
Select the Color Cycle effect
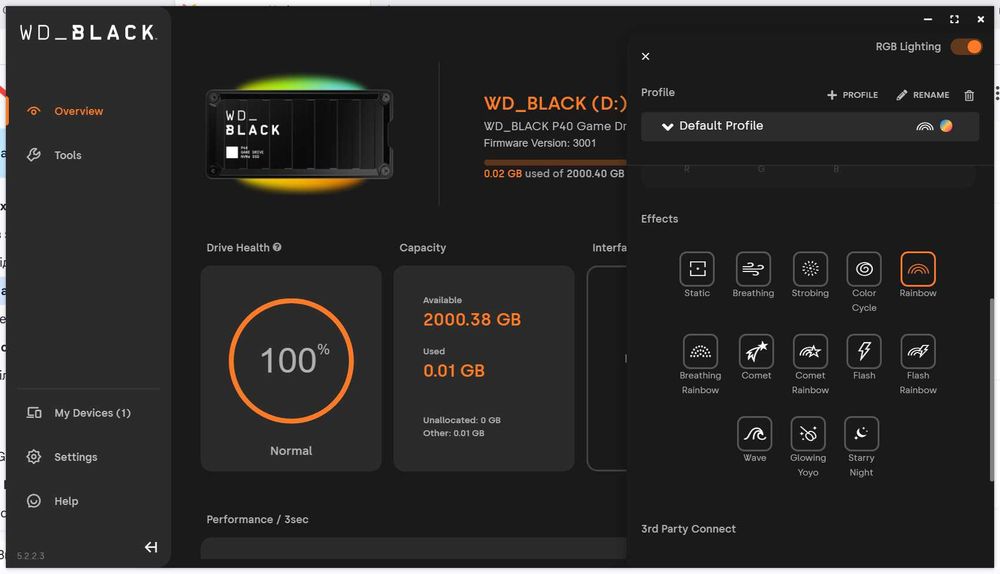click(x=864, y=269)
